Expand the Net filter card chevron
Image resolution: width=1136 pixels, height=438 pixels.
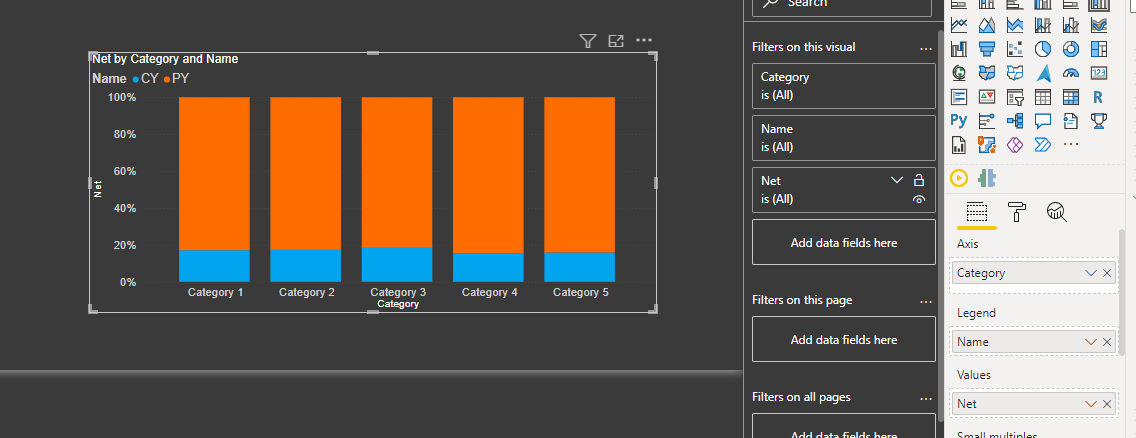897,180
